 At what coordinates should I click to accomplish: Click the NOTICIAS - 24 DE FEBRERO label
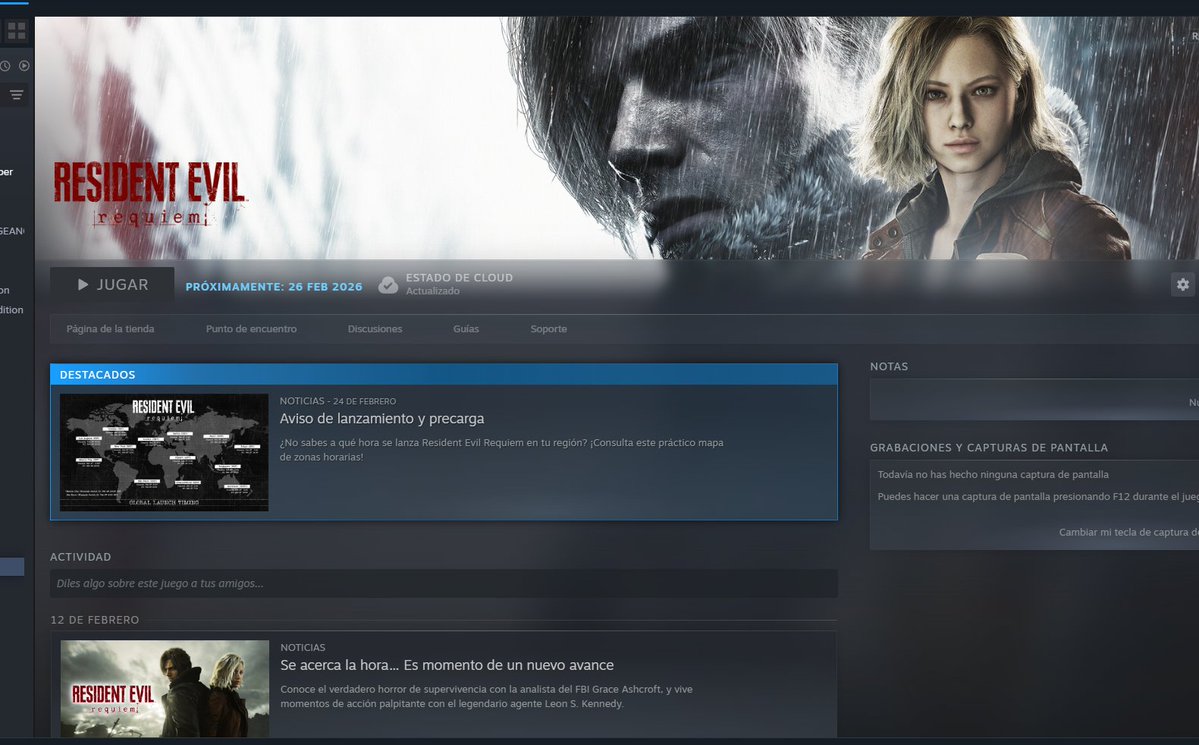[x=337, y=401]
